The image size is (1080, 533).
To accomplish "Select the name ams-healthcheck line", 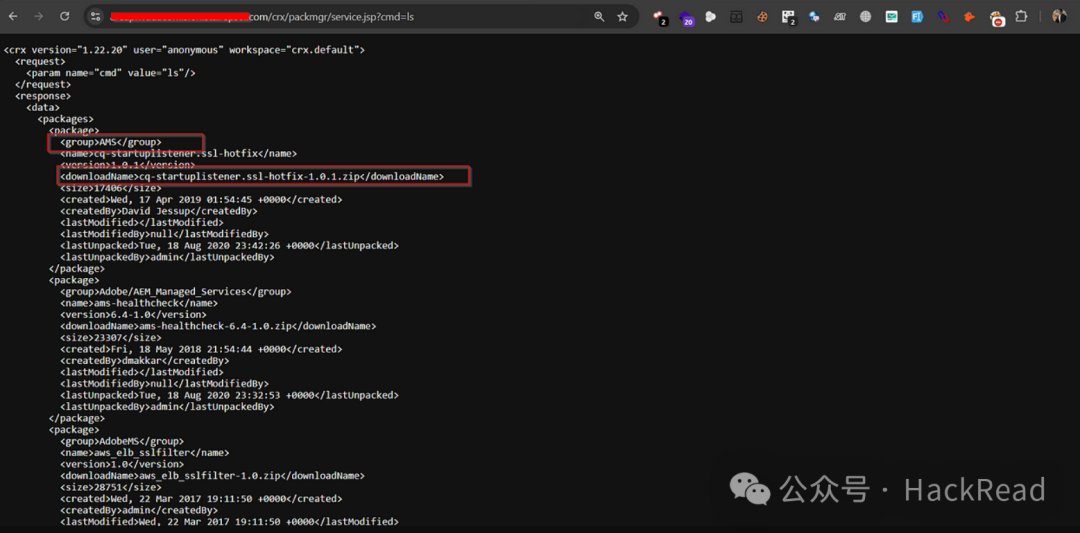I will coord(138,303).
